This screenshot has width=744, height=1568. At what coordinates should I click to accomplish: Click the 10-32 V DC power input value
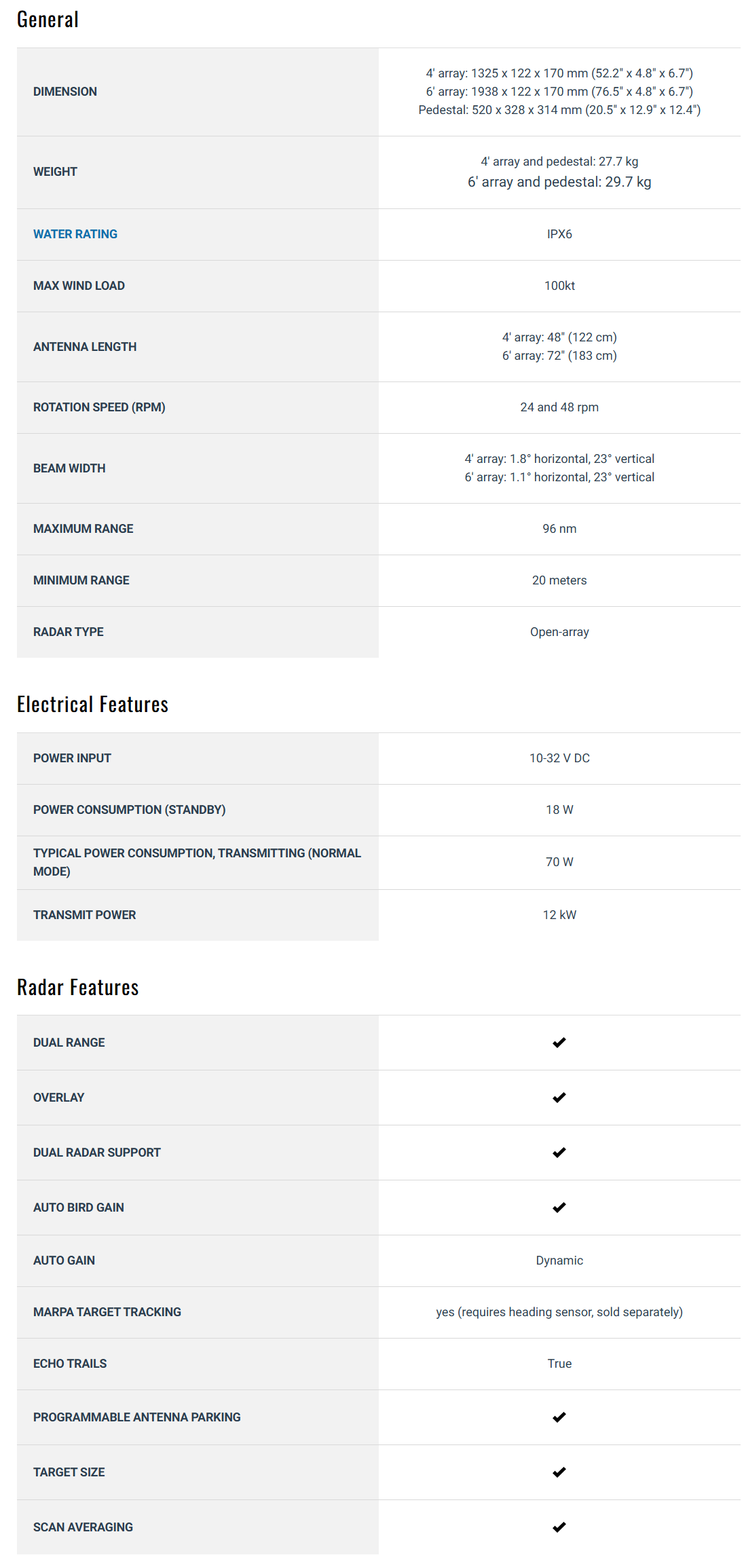[559, 758]
